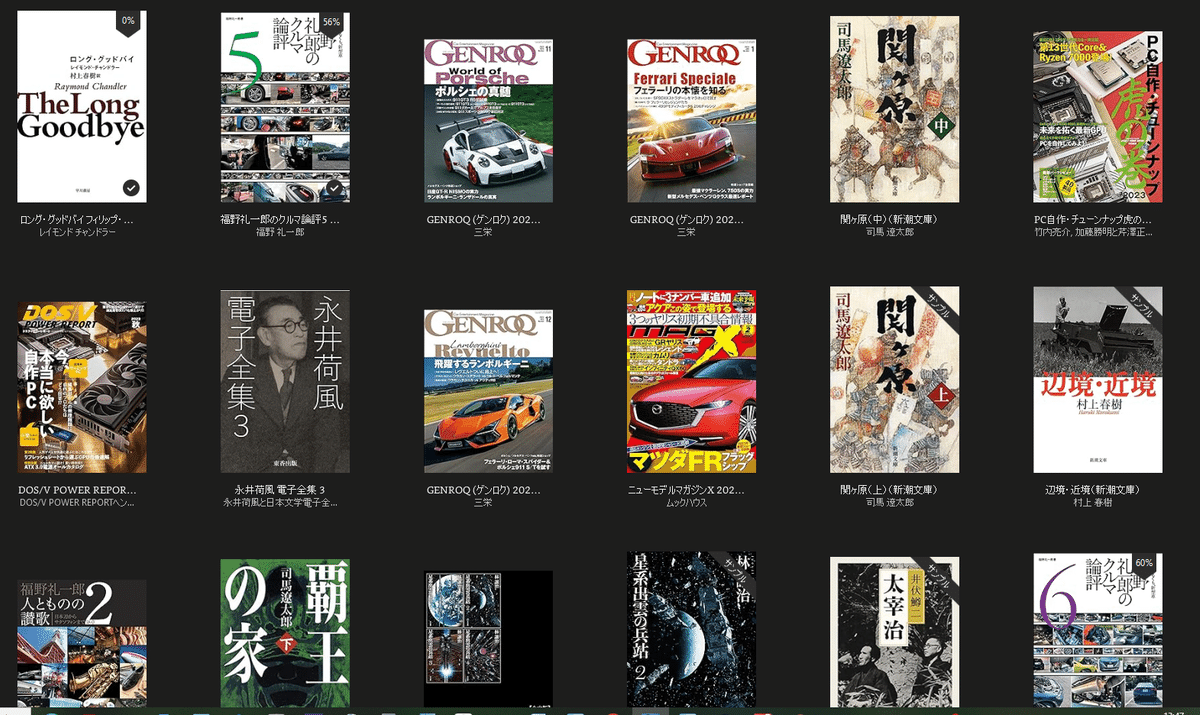Click author text DOS/V POWER REPORTヘン...
The width and height of the screenshot is (1200, 715).
point(77,503)
